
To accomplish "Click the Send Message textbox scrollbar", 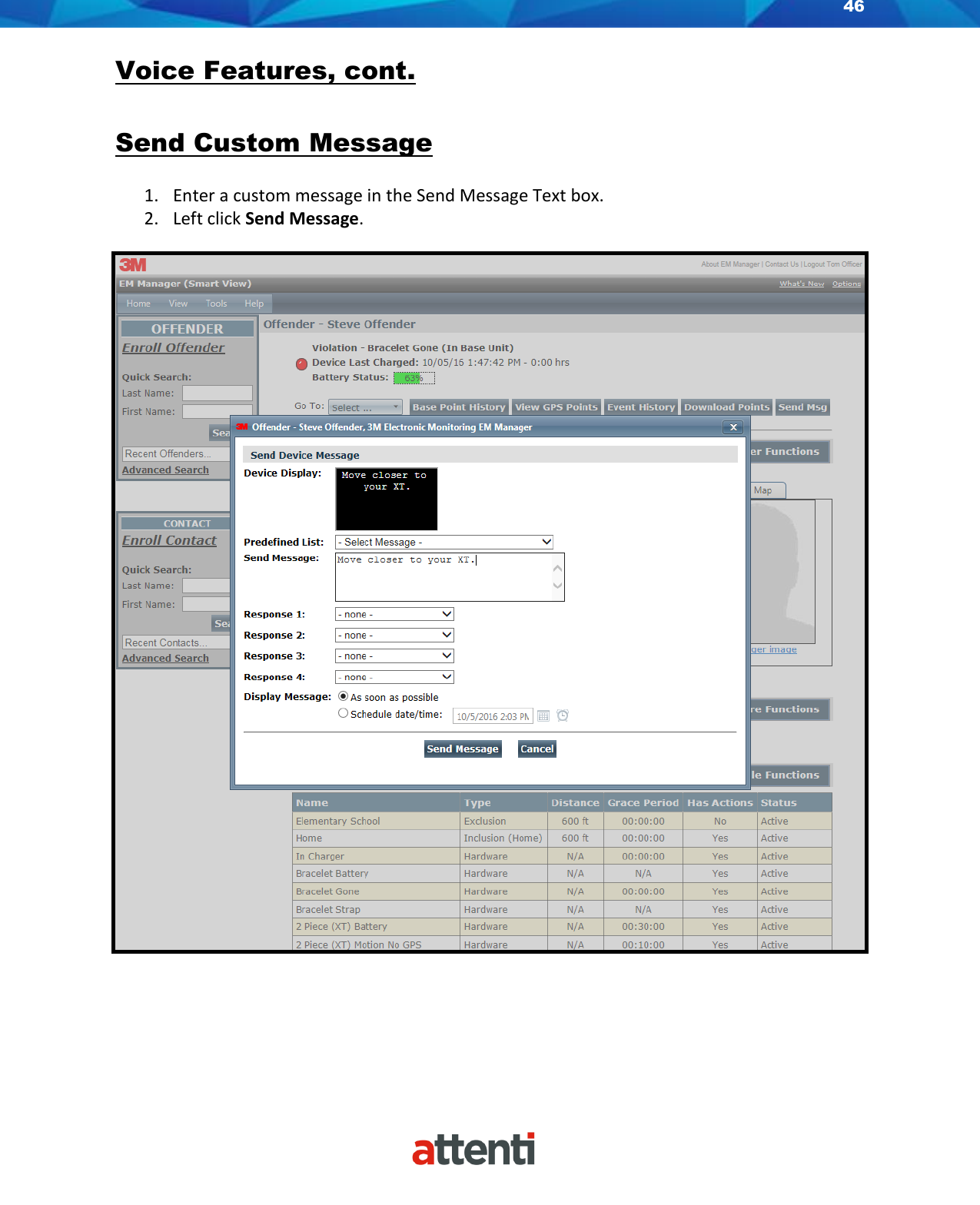I will pos(558,577).
